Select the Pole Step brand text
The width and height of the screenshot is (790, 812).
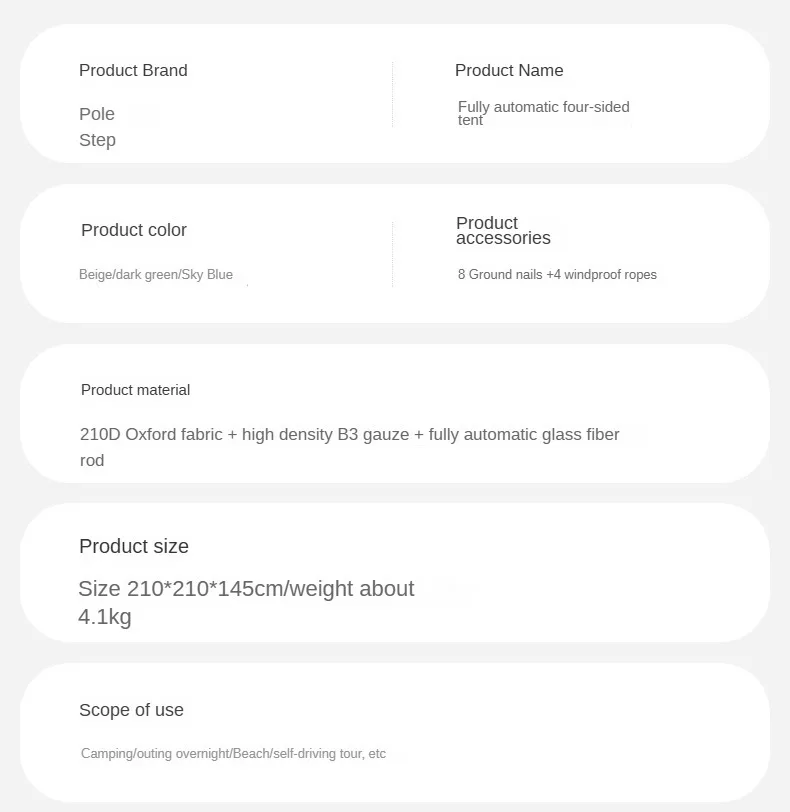pyautogui.click(x=97, y=127)
